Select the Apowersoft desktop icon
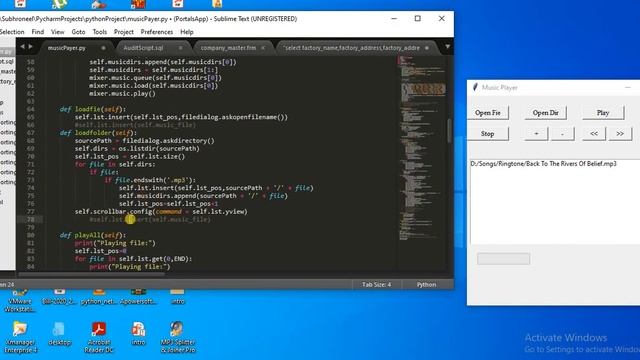The height and width of the screenshot is (360, 640). (x=138, y=297)
